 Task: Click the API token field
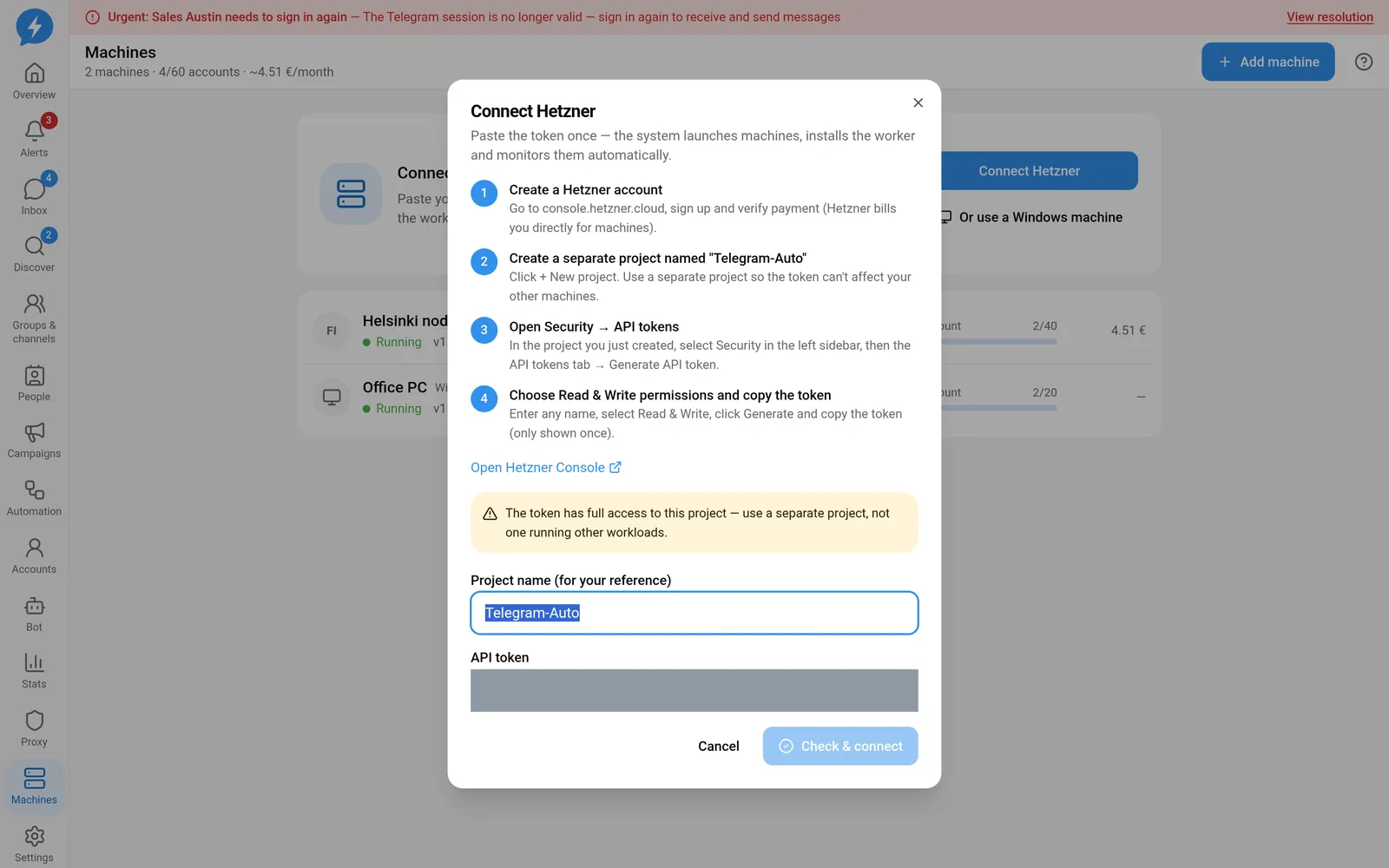[694, 690]
